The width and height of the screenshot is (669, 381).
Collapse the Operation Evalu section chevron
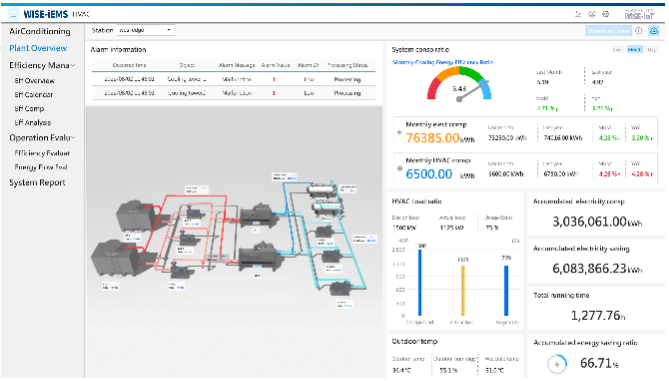tap(73, 138)
